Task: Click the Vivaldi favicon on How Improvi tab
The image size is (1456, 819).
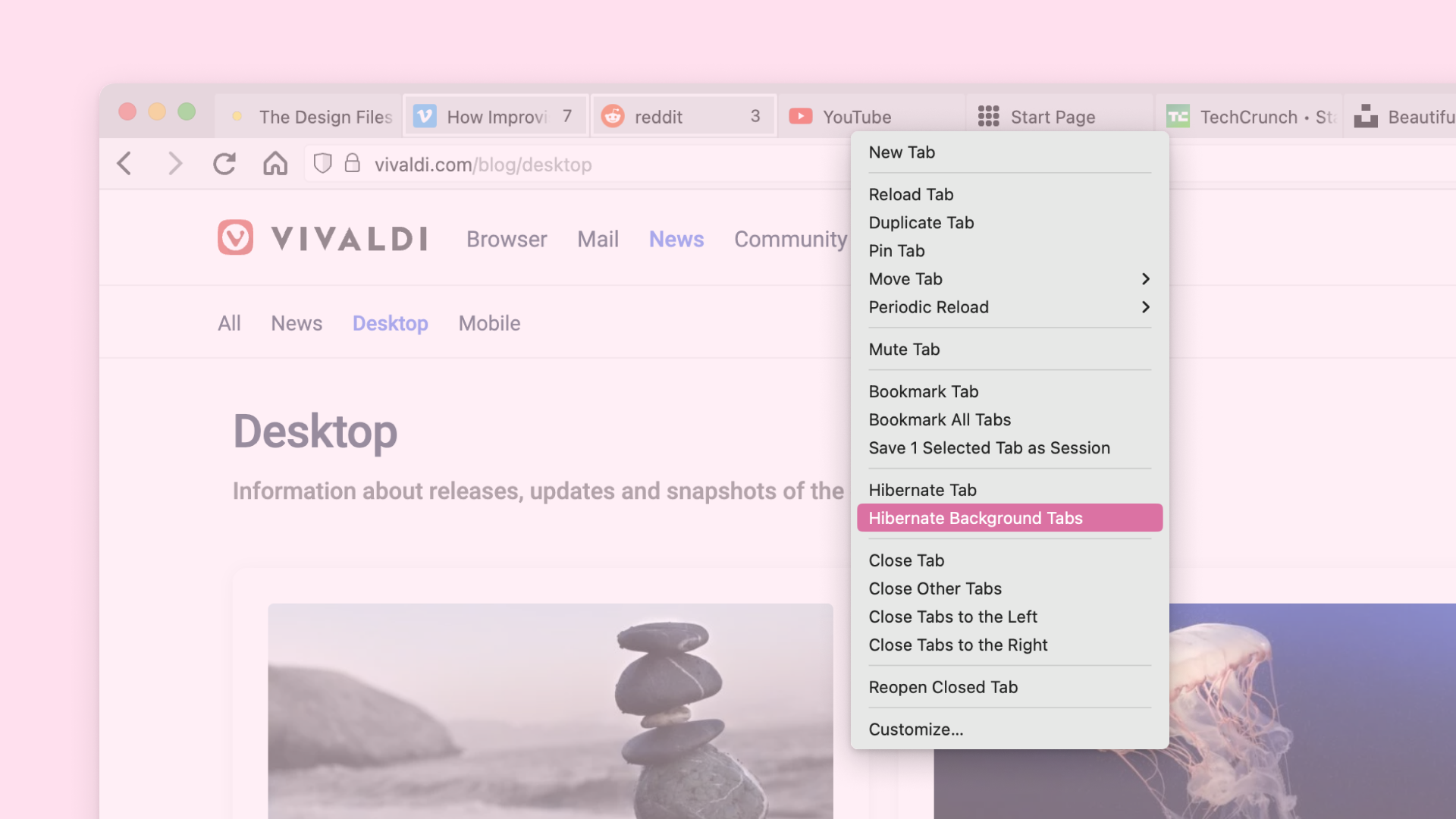Action: coord(425,116)
